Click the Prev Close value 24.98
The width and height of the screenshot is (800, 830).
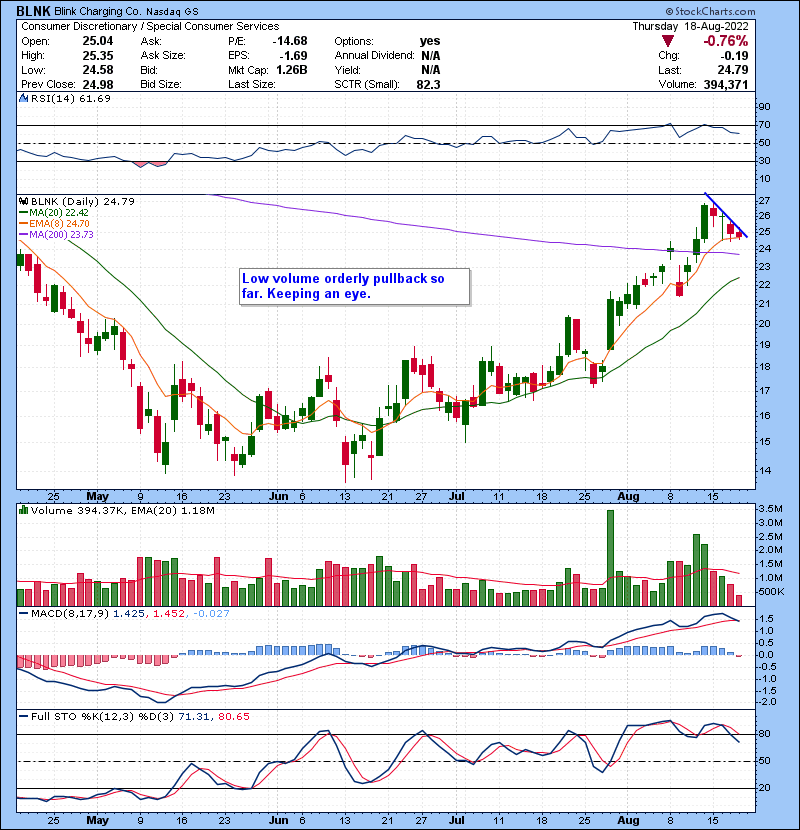click(98, 84)
